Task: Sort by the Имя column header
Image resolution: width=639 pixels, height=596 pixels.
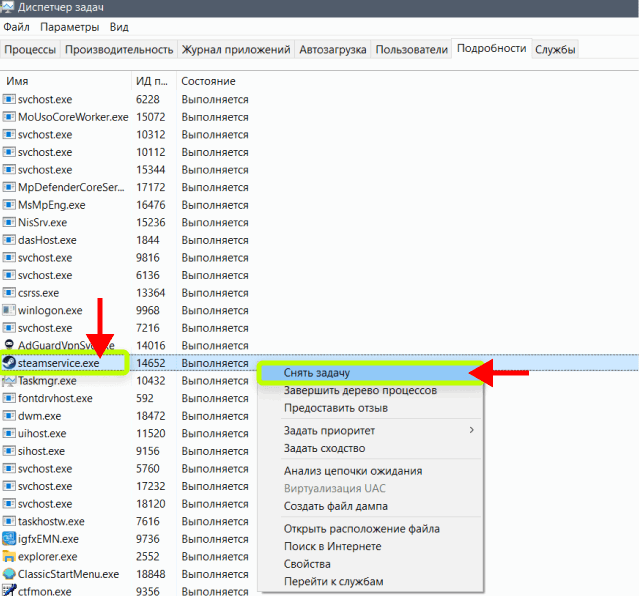Action: [66, 81]
